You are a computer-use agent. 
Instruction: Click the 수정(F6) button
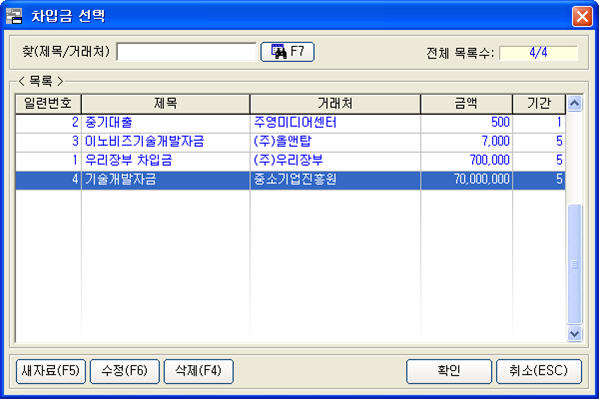125,371
